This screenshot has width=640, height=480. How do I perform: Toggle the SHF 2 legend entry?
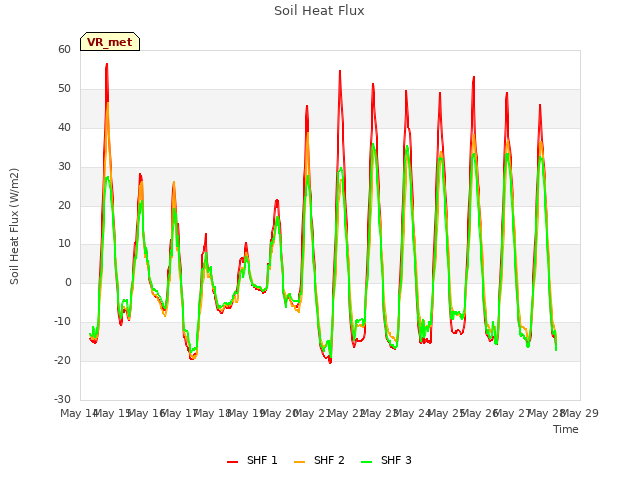pos(319,460)
